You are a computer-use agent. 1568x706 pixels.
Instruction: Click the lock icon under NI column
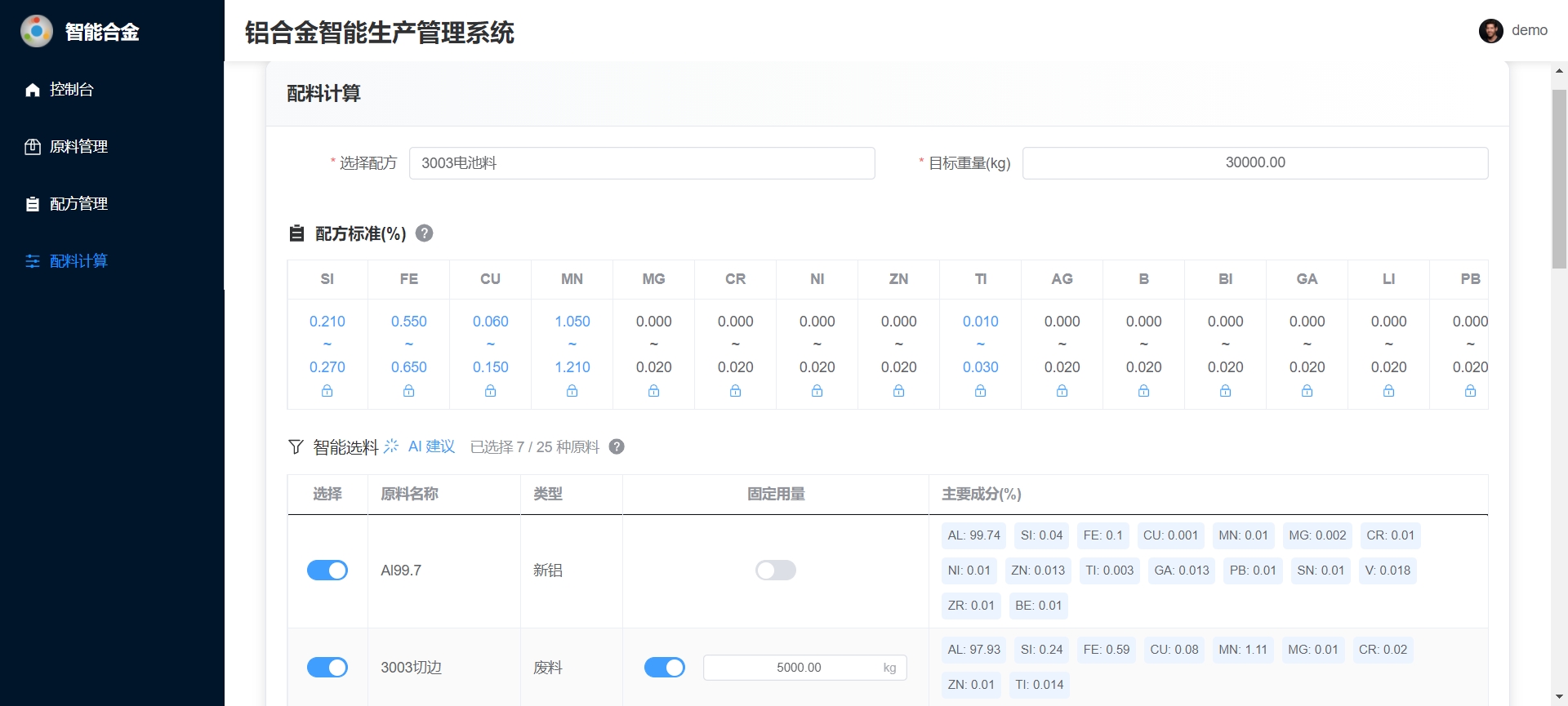[x=817, y=391]
